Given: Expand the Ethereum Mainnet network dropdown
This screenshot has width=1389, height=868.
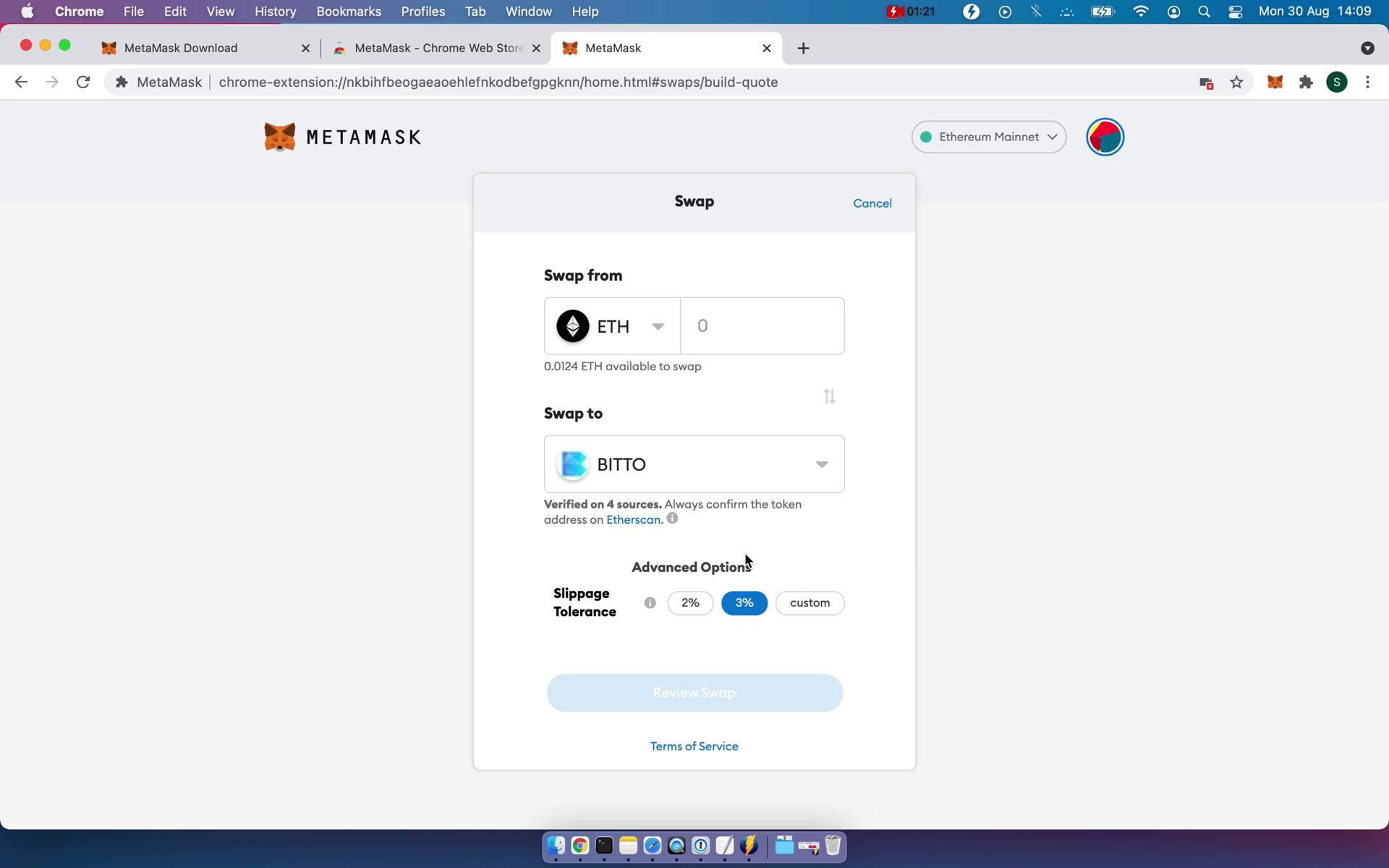Looking at the screenshot, I should [x=988, y=136].
